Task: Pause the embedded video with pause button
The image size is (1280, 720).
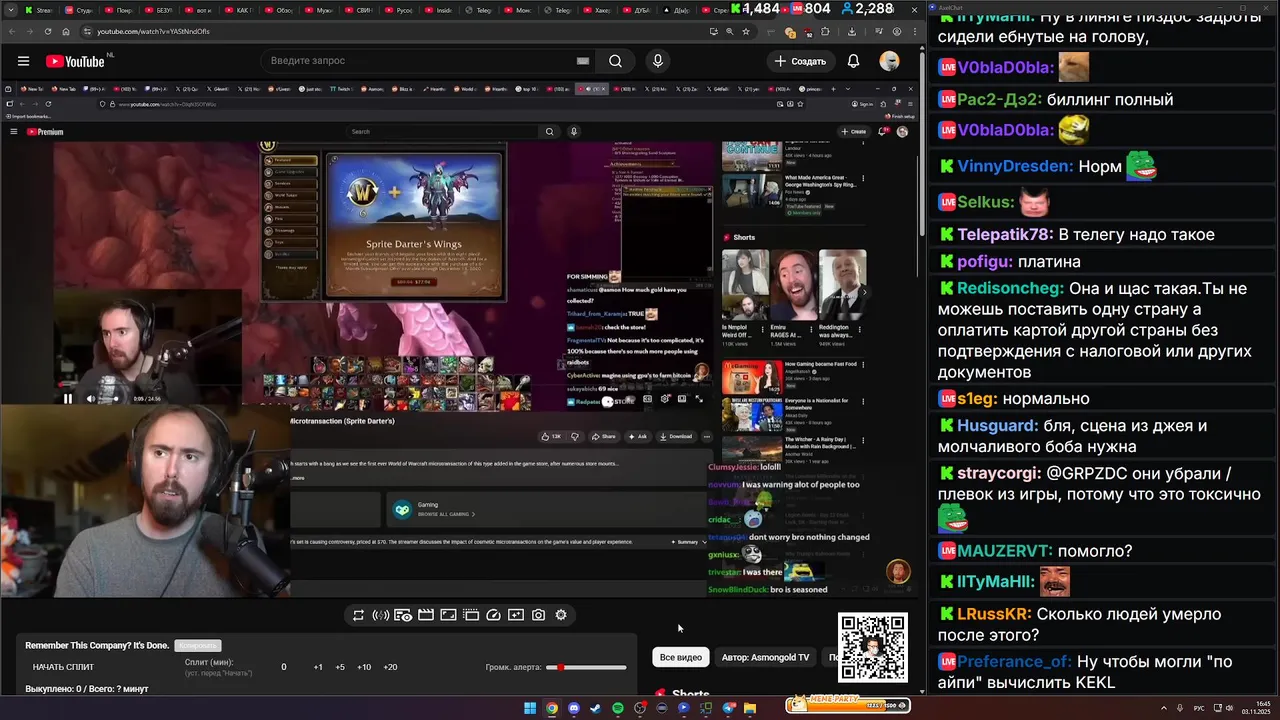Action: [x=67, y=398]
